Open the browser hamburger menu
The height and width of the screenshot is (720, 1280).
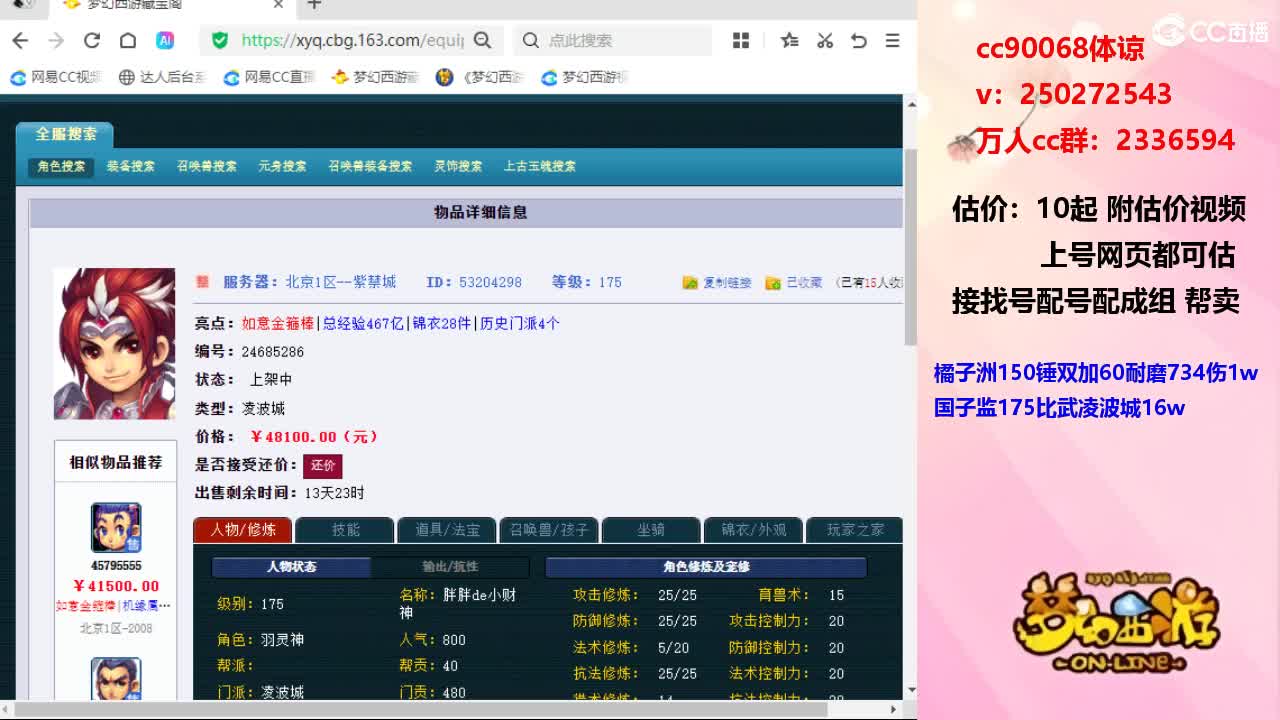(893, 40)
